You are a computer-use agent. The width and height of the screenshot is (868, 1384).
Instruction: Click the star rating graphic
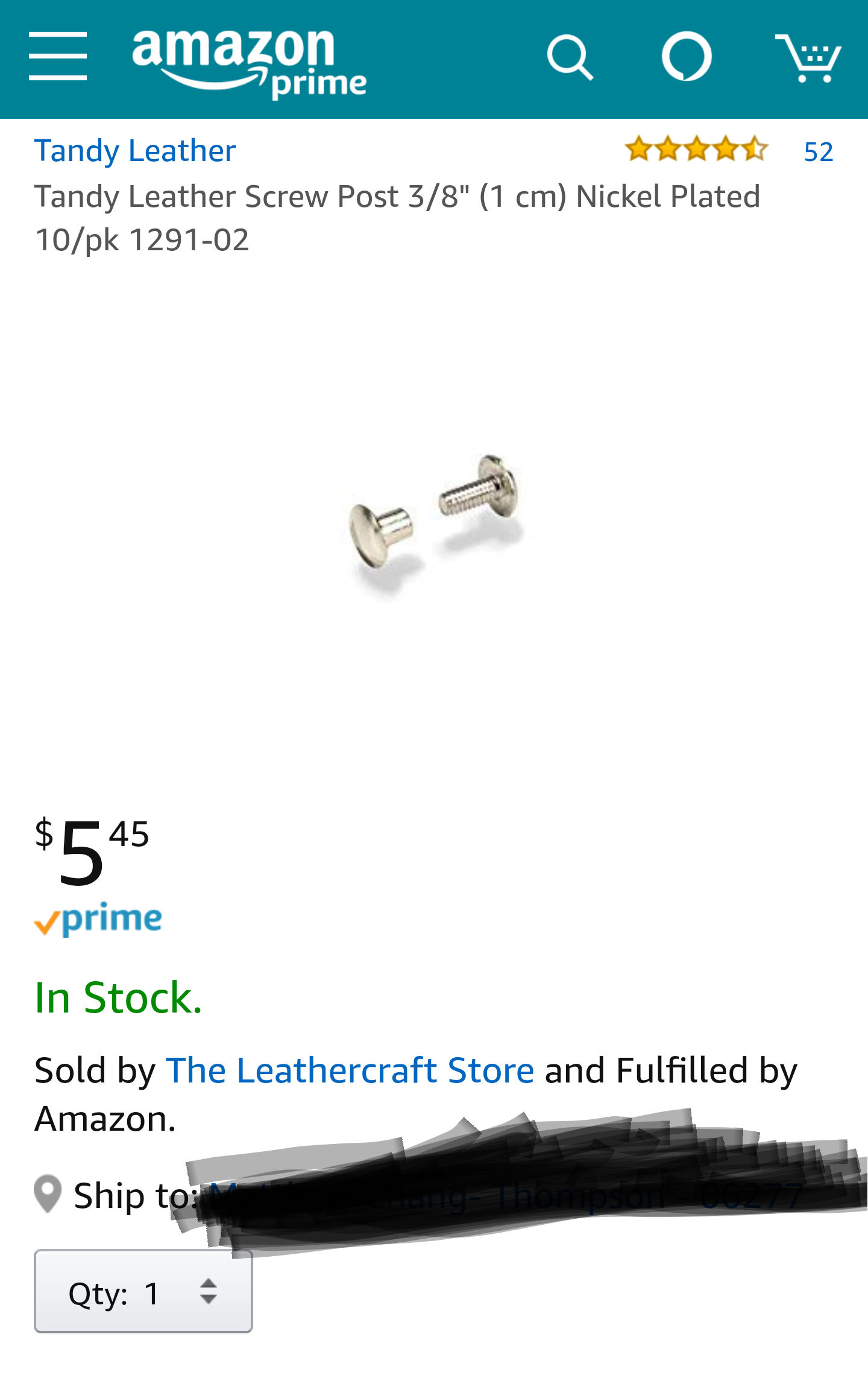tap(696, 150)
